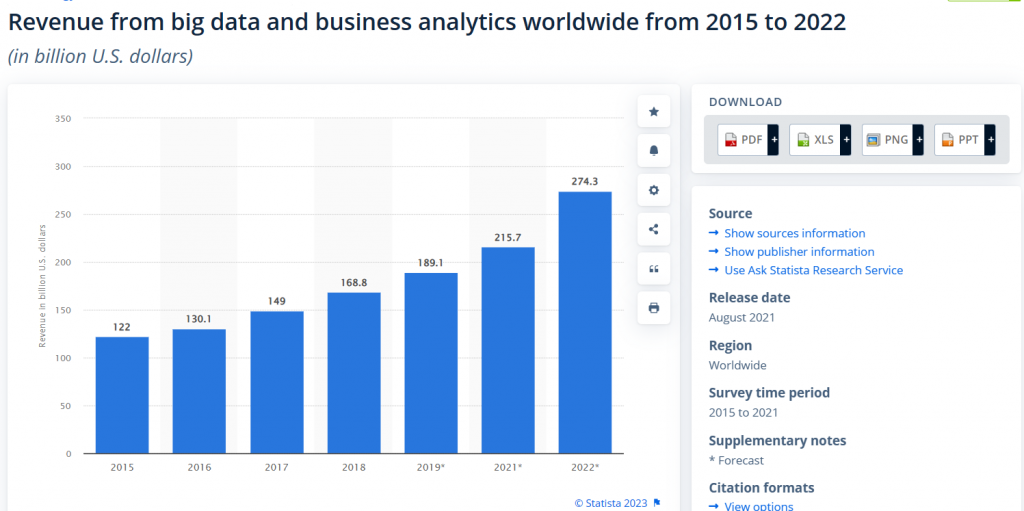The height and width of the screenshot is (511, 1024).
Task: Click the DOWNLOAD heading
Action: click(x=745, y=102)
